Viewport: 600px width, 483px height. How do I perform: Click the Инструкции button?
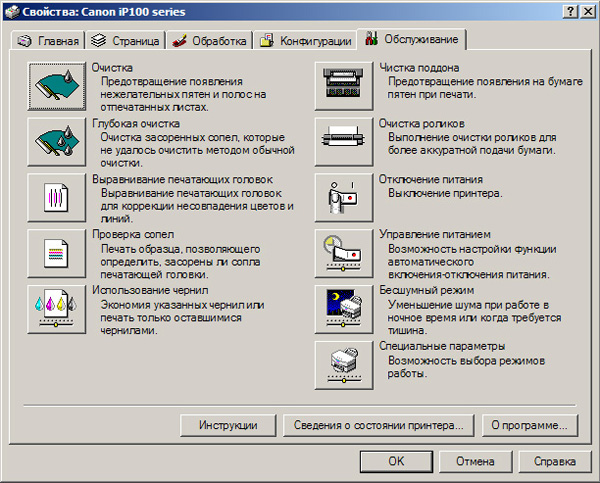(x=228, y=425)
